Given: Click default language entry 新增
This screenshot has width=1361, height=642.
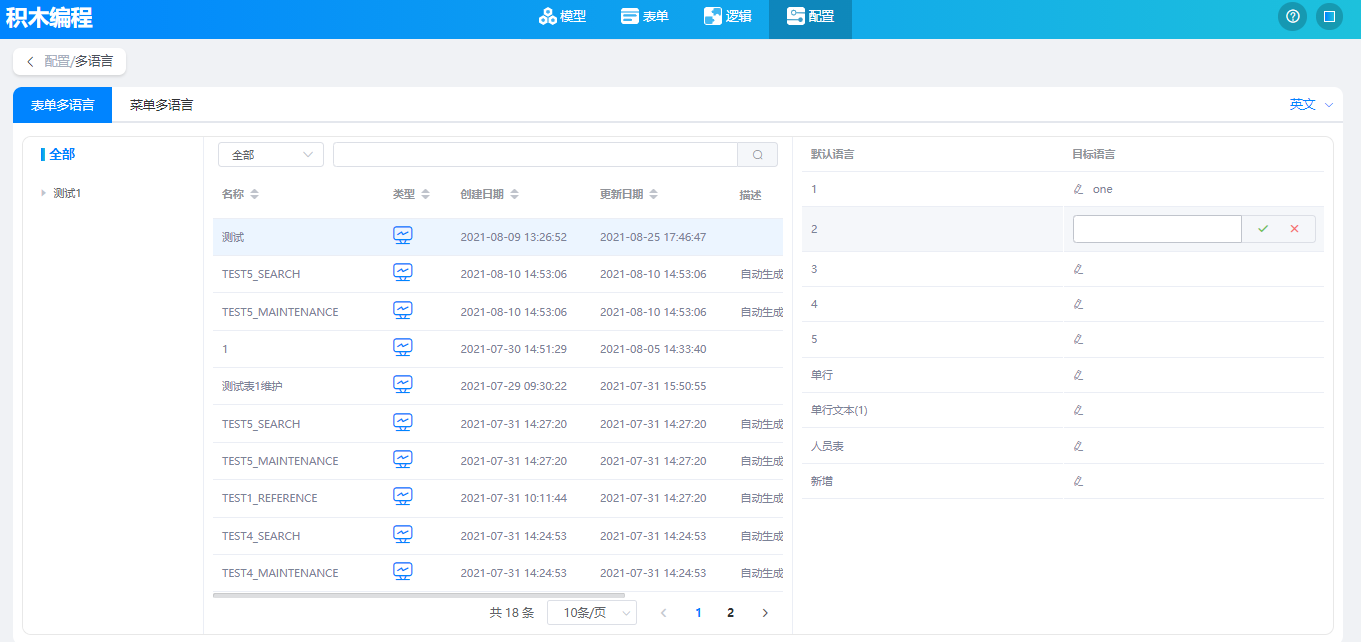Looking at the screenshot, I should 822,481.
